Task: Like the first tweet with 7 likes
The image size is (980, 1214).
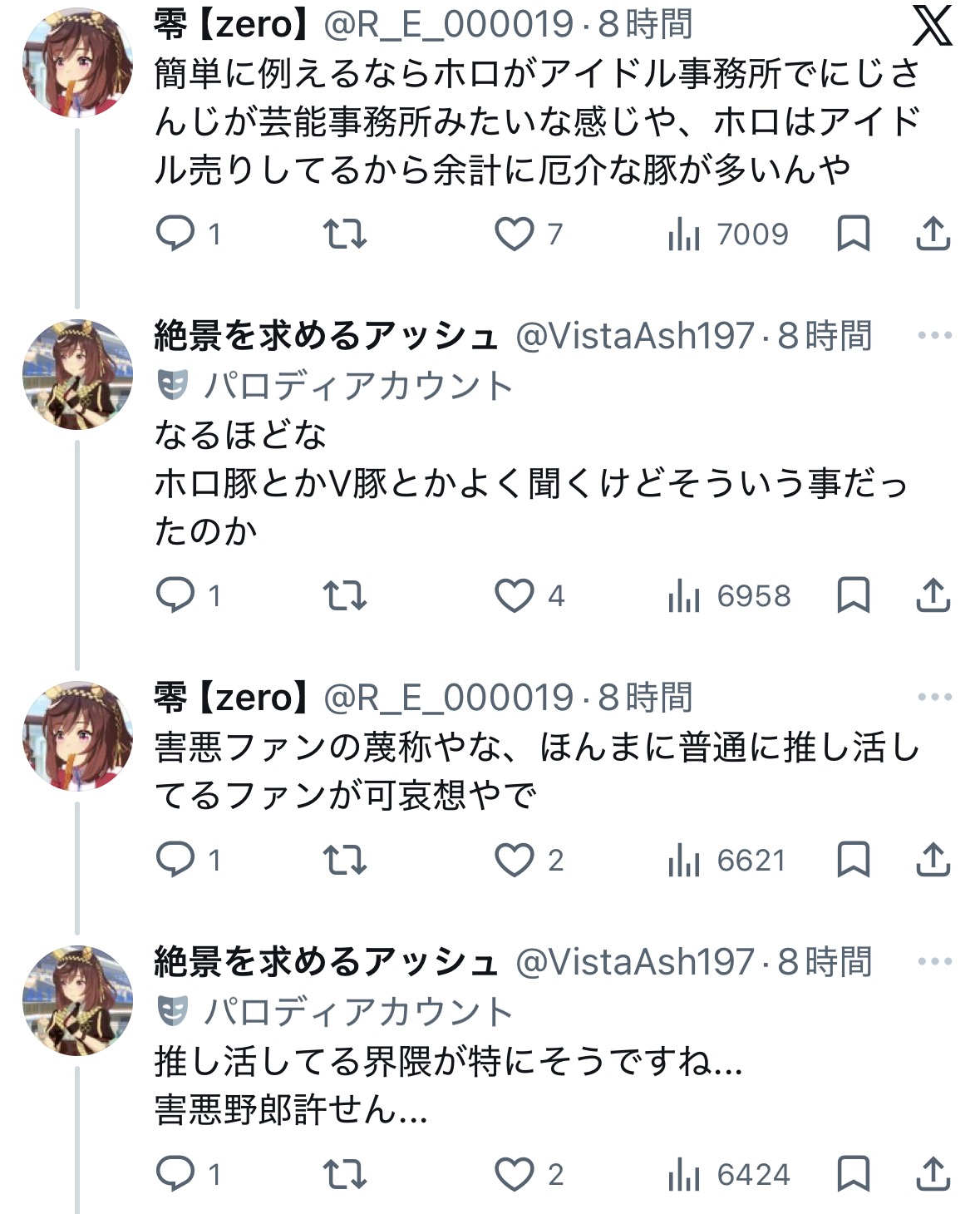Action: 515,234
